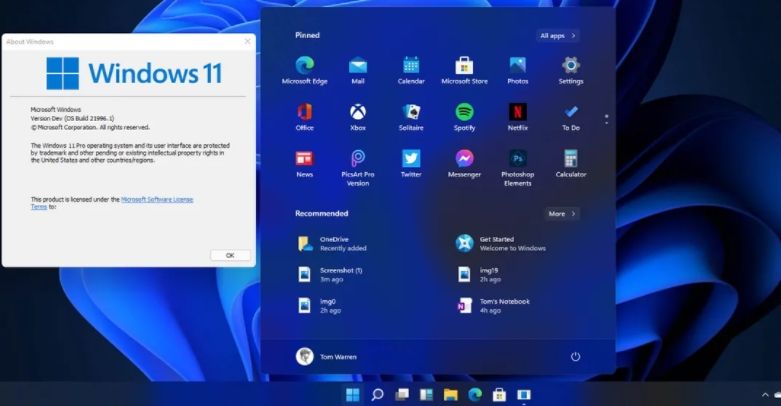The height and width of the screenshot is (406, 781).
Task: Open the Xbox app
Action: [x=358, y=117]
